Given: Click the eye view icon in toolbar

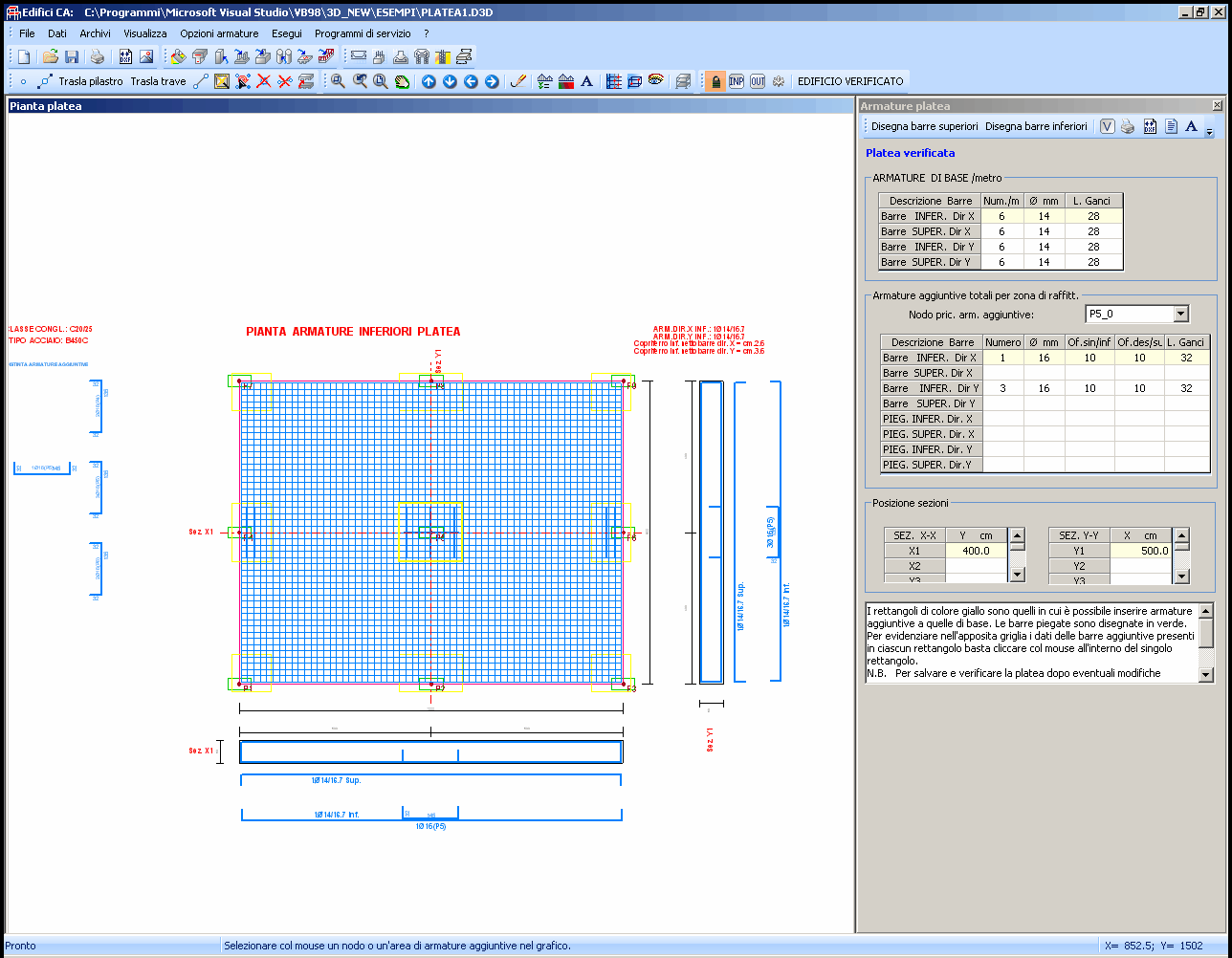Looking at the screenshot, I should click(x=656, y=81).
